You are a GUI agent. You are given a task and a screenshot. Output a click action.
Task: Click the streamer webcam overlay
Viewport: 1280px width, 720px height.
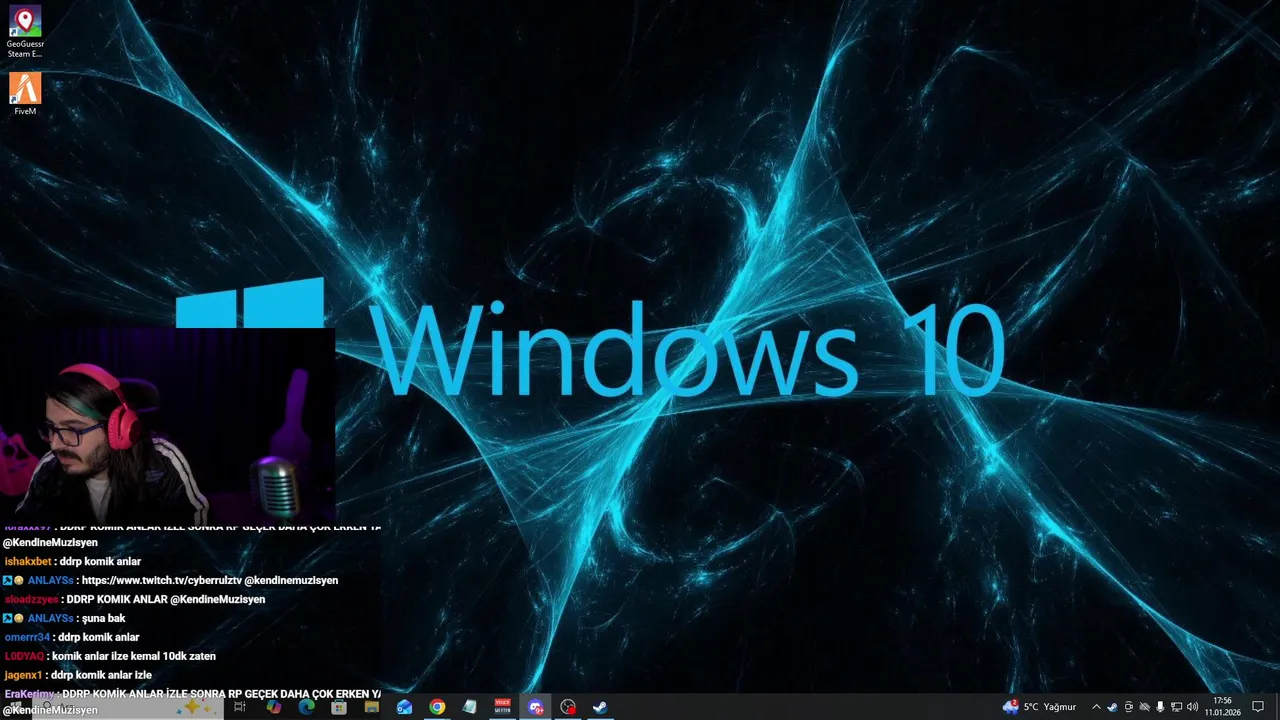[167, 425]
